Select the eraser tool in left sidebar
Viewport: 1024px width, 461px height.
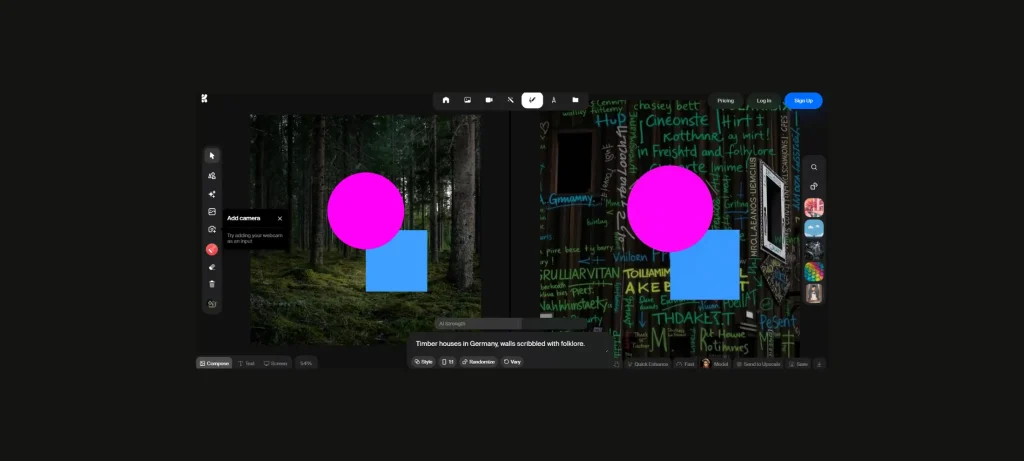(212, 267)
